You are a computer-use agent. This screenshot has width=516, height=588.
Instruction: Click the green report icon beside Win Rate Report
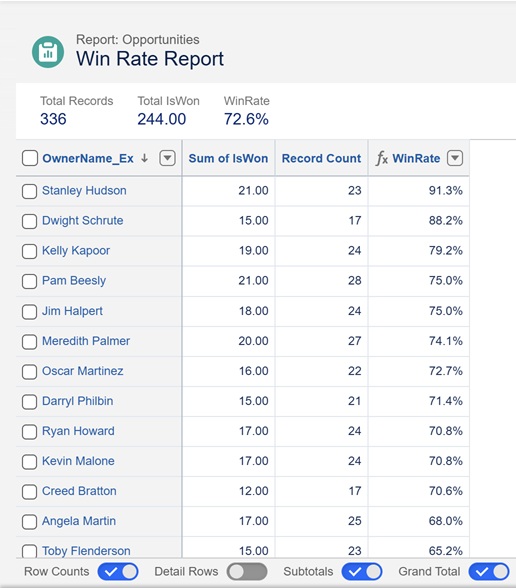48,52
